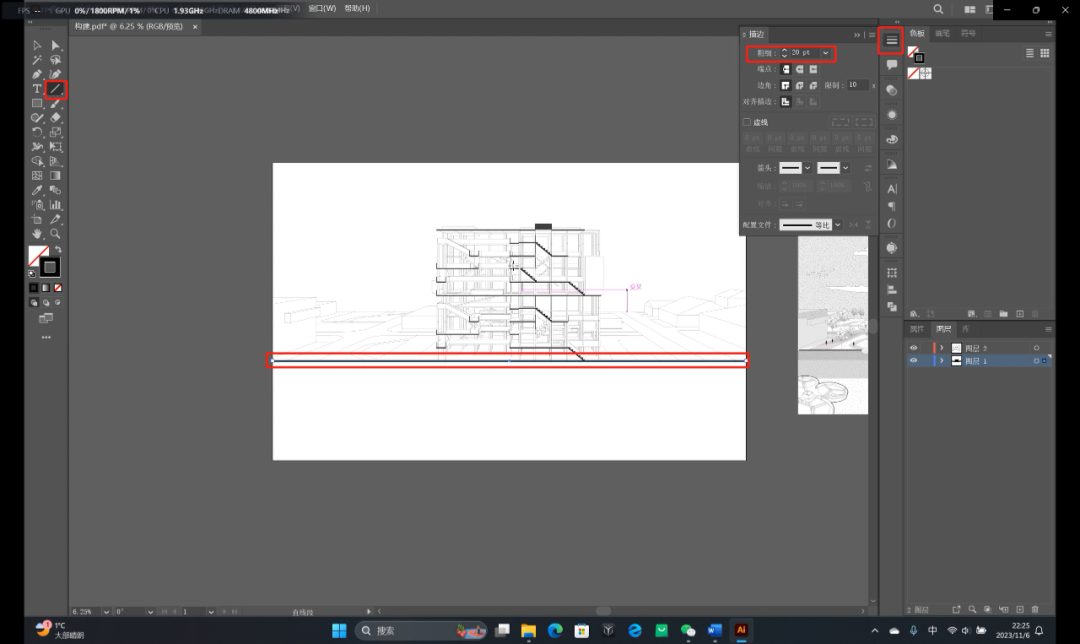Switch to the 画笔 tab
This screenshot has height=644, width=1080.
point(942,33)
